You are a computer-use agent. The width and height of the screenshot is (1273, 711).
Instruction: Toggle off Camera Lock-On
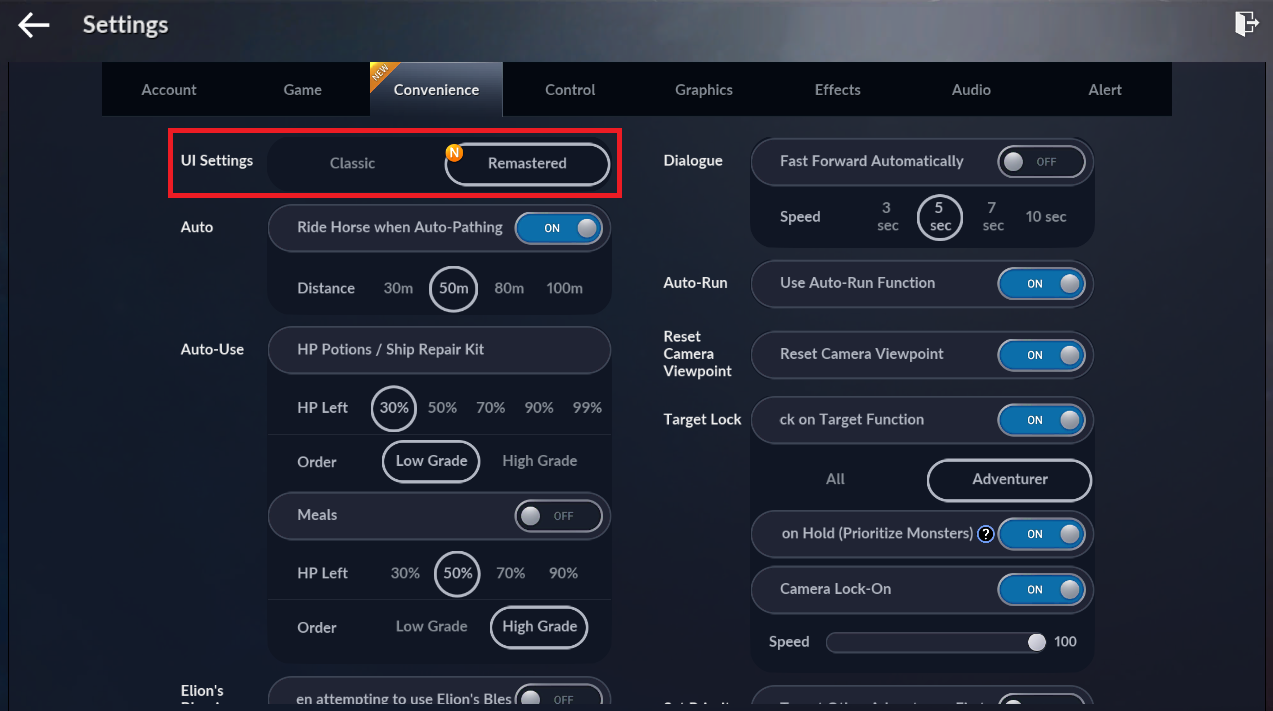coord(1041,590)
